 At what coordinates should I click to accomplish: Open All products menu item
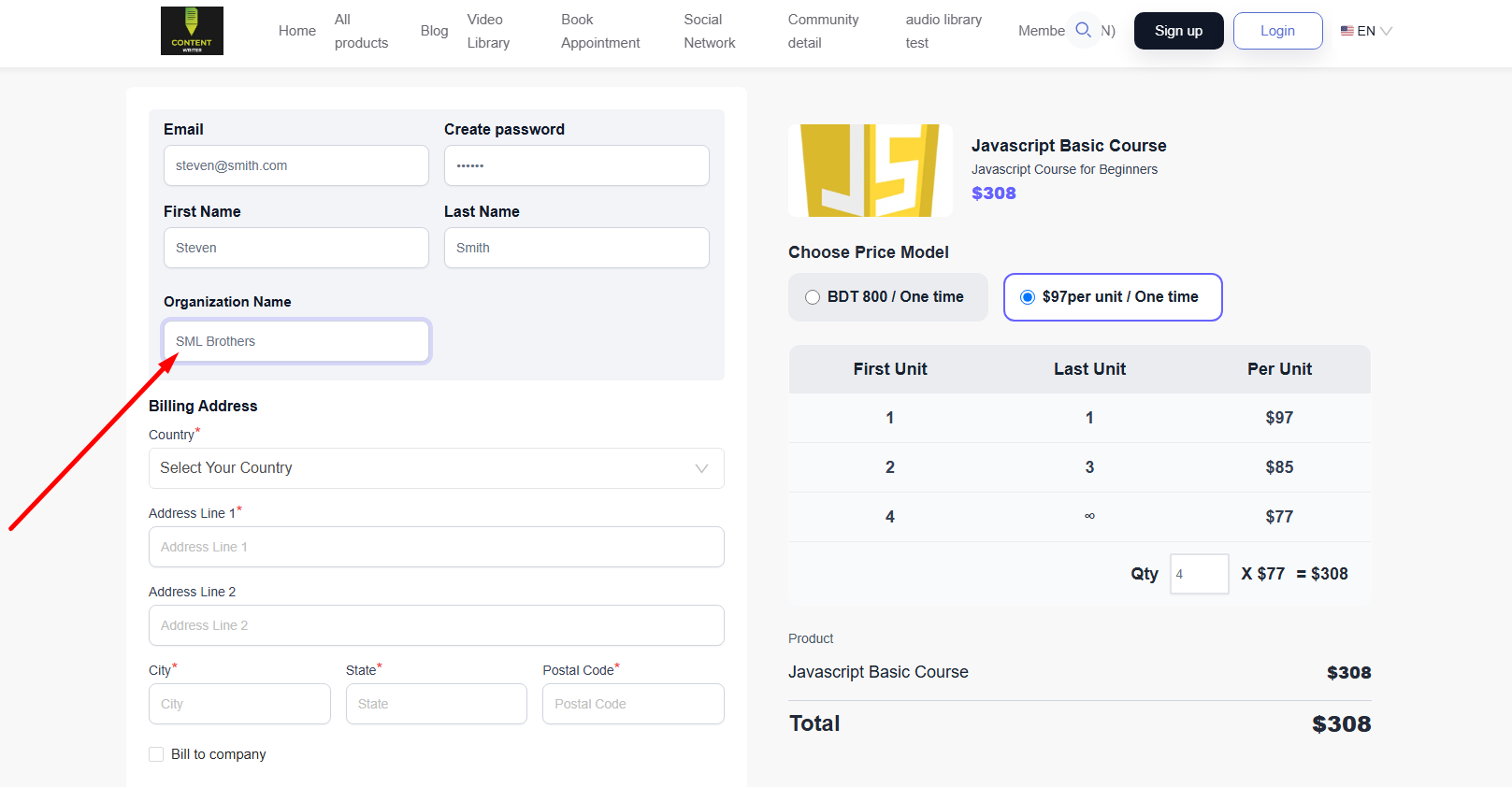point(361,31)
